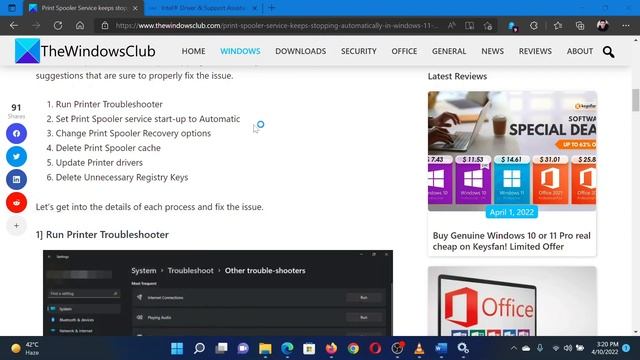Open File Explorer from the taskbar
The height and width of the screenshot is (360, 640).
pyautogui.click(x=265, y=348)
